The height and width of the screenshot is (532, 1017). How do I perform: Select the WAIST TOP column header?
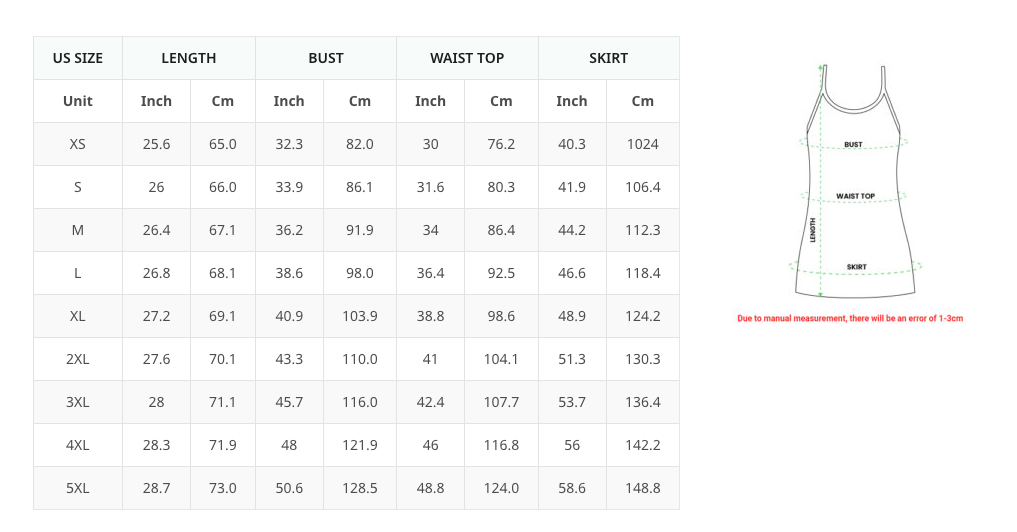(x=467, y=58)
